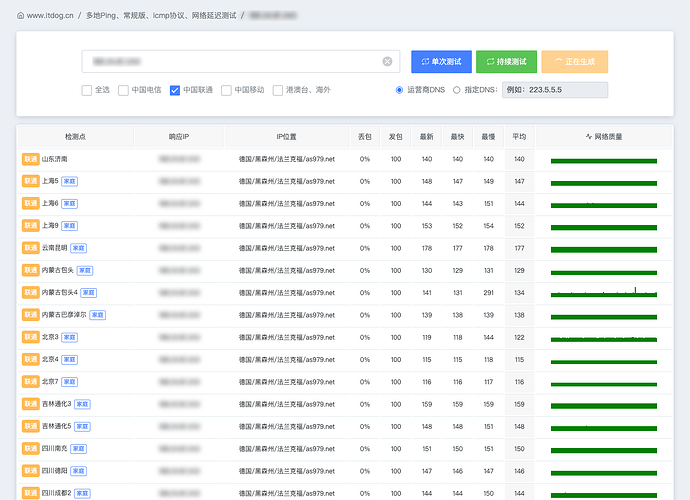
Task: Start continuous test with 持续测试 button
Action: pyautogui.click(x=506, y=62)
